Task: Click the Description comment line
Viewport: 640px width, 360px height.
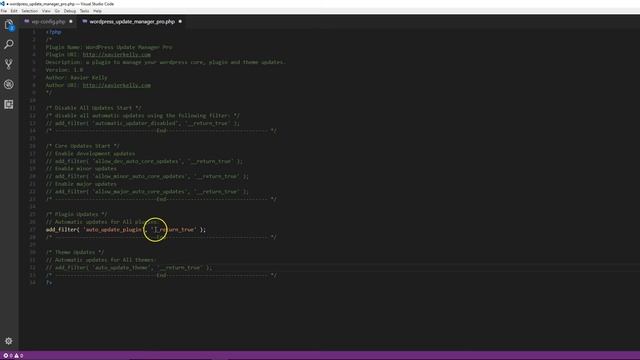Action: [165, 62]
